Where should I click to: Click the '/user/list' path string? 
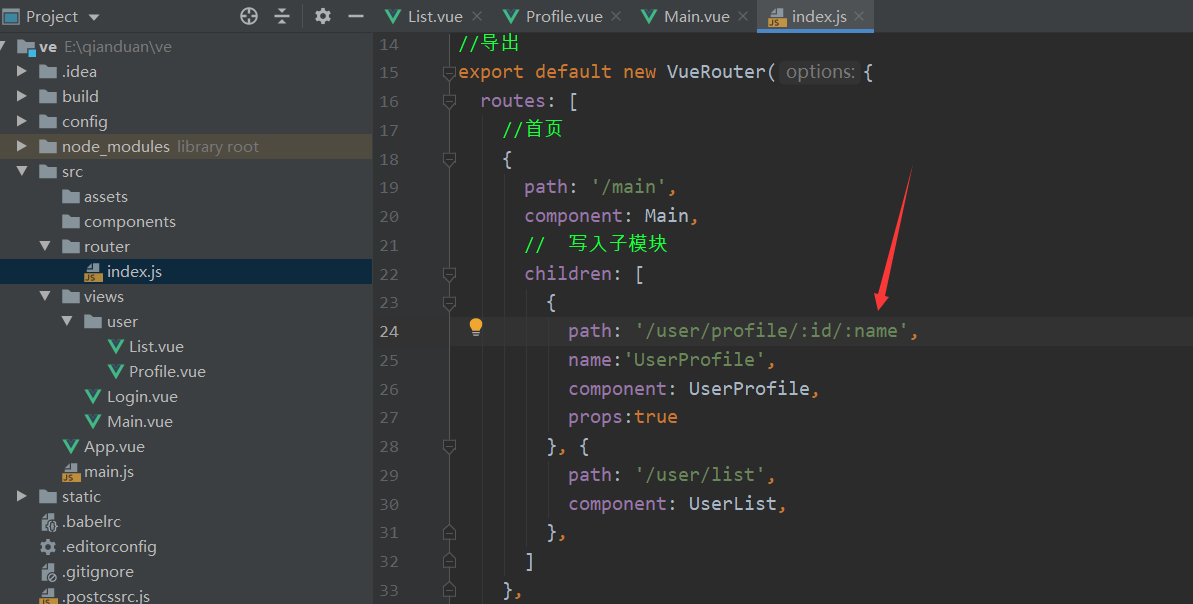[699, 475]
